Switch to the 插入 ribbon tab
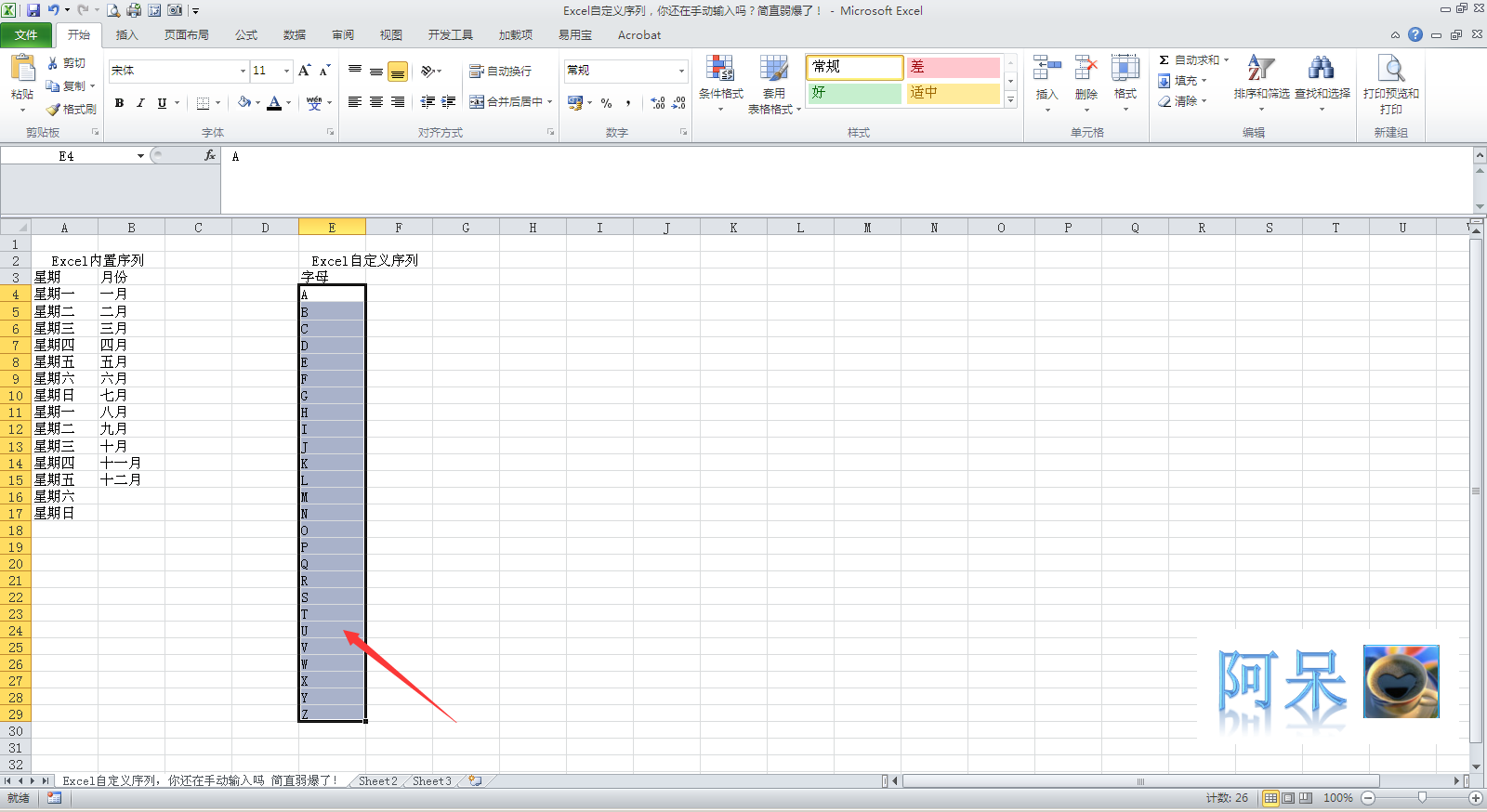The height and width of the screenshot is (812, 1487). (x=126, y=35)
